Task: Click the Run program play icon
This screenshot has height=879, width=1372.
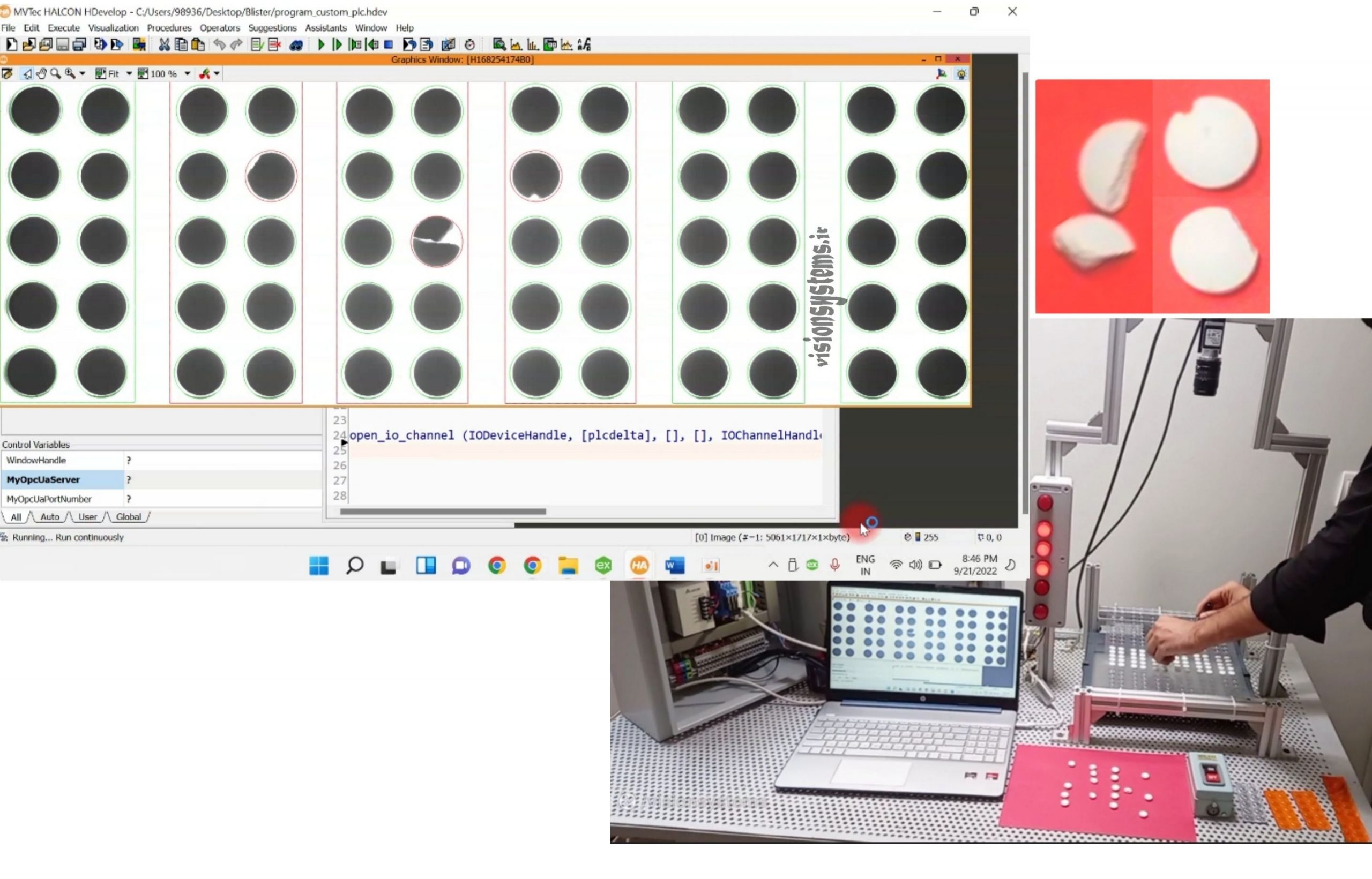Action: (321, 44)
